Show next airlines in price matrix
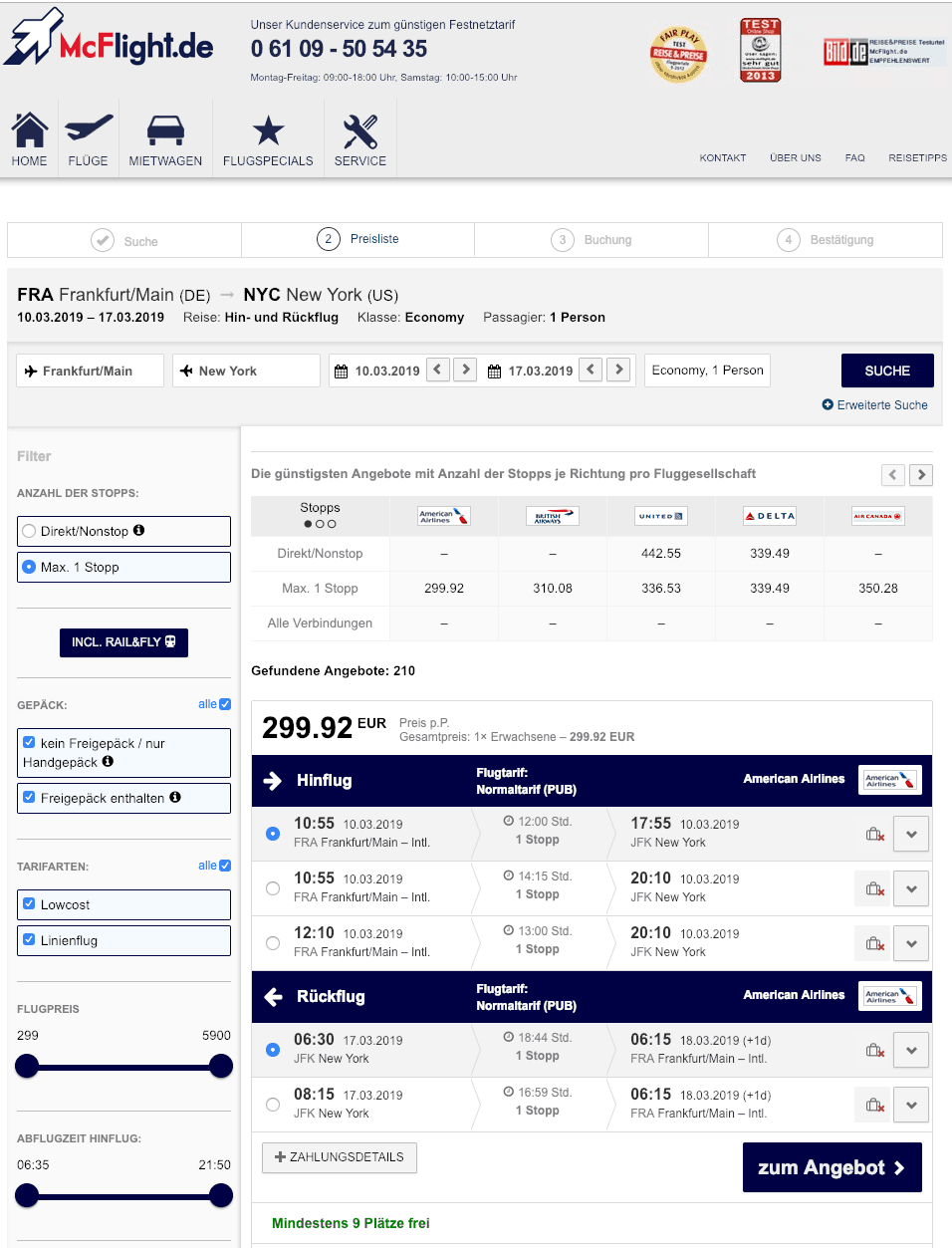Screen dimensions: 952x1248 click(x=922, y=475)
